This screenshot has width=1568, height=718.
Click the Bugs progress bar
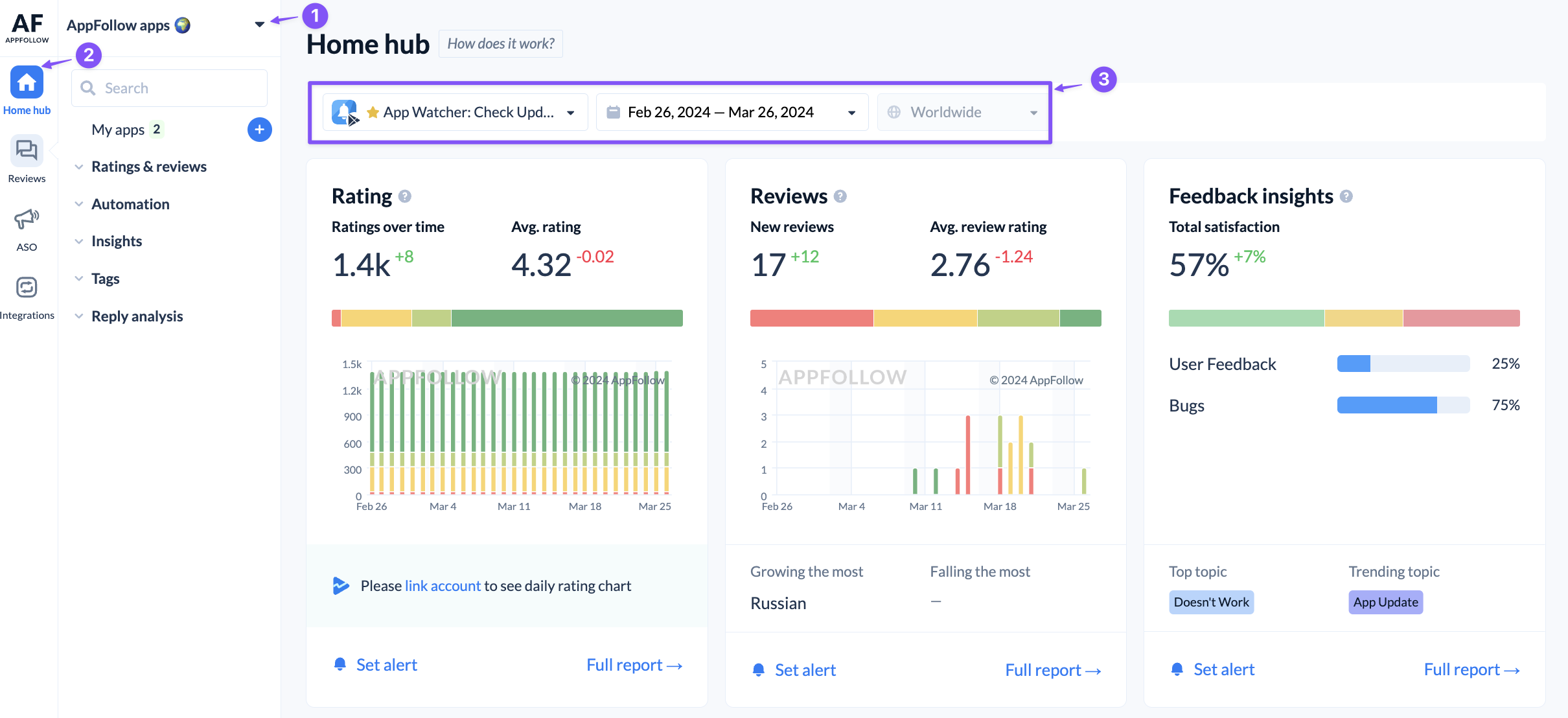pyautogui.click(x=1403, y=405)
